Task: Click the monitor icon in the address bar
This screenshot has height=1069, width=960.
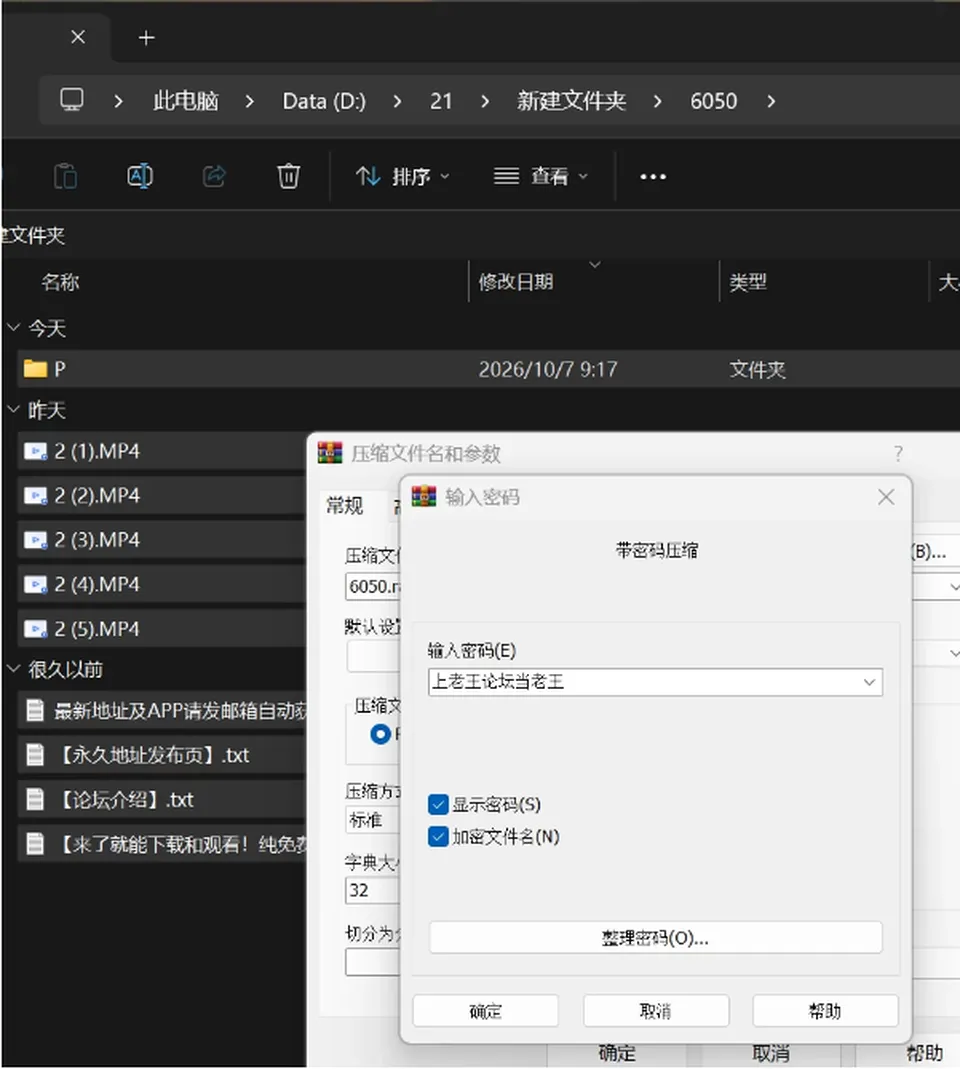Action: (72, 100)
